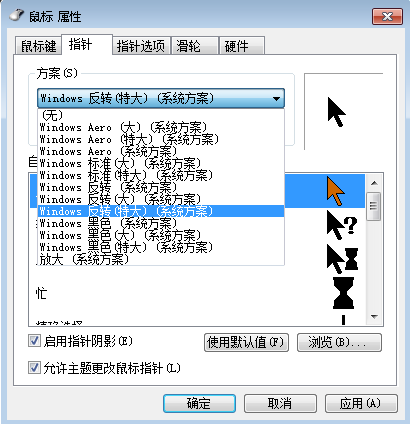Close the 鼠标 属性 dialog
Viewport: 410px width, 424px height.
coord(387,16)
